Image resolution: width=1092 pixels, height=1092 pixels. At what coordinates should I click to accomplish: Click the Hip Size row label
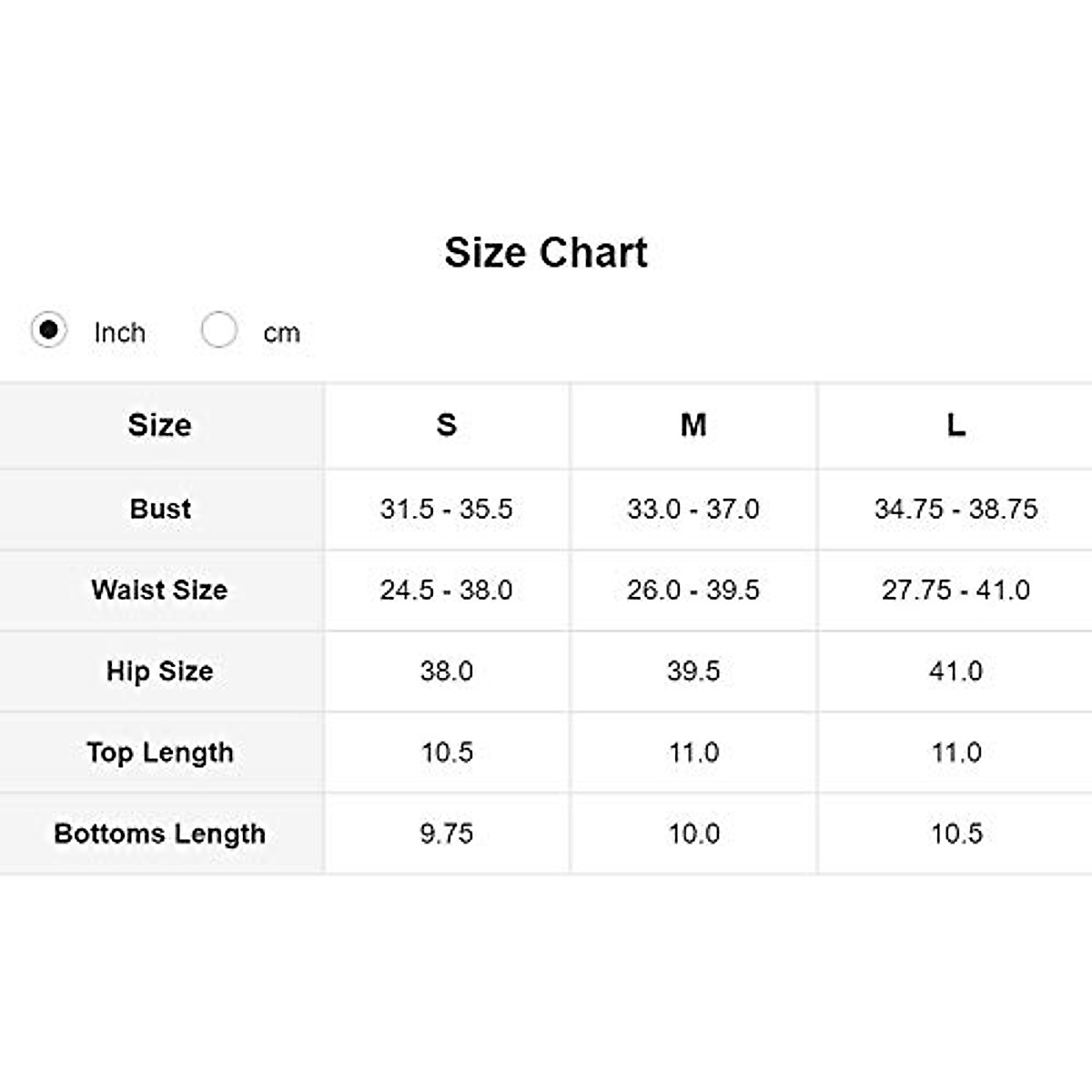(160, 672)
